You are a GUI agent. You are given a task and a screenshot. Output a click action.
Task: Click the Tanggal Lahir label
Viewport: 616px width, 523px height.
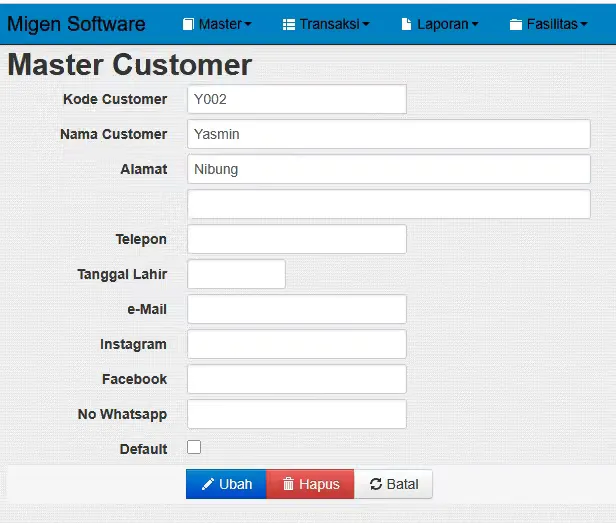pyautogui.click(x=122, y=274)
